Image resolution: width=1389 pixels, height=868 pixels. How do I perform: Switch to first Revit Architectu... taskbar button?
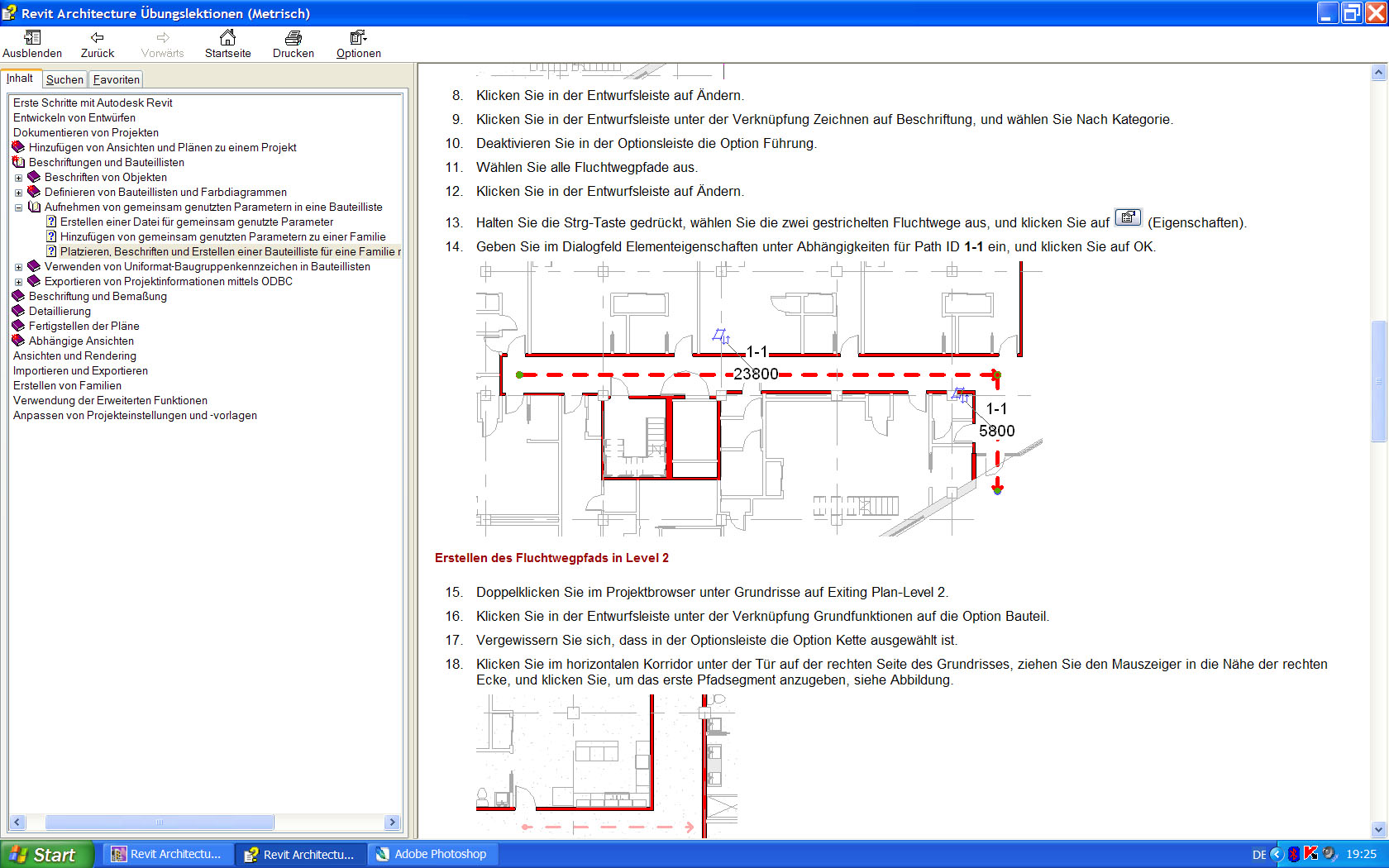tap(168, 854)
